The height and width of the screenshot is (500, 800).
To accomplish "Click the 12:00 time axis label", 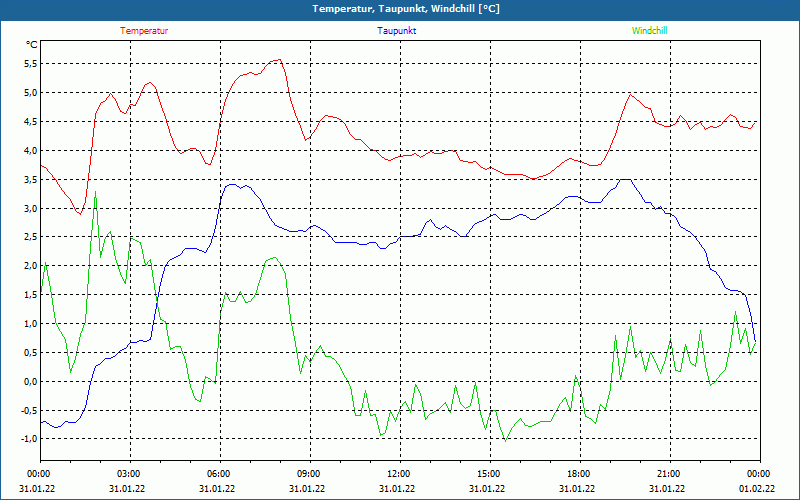I will pos(397,474).
